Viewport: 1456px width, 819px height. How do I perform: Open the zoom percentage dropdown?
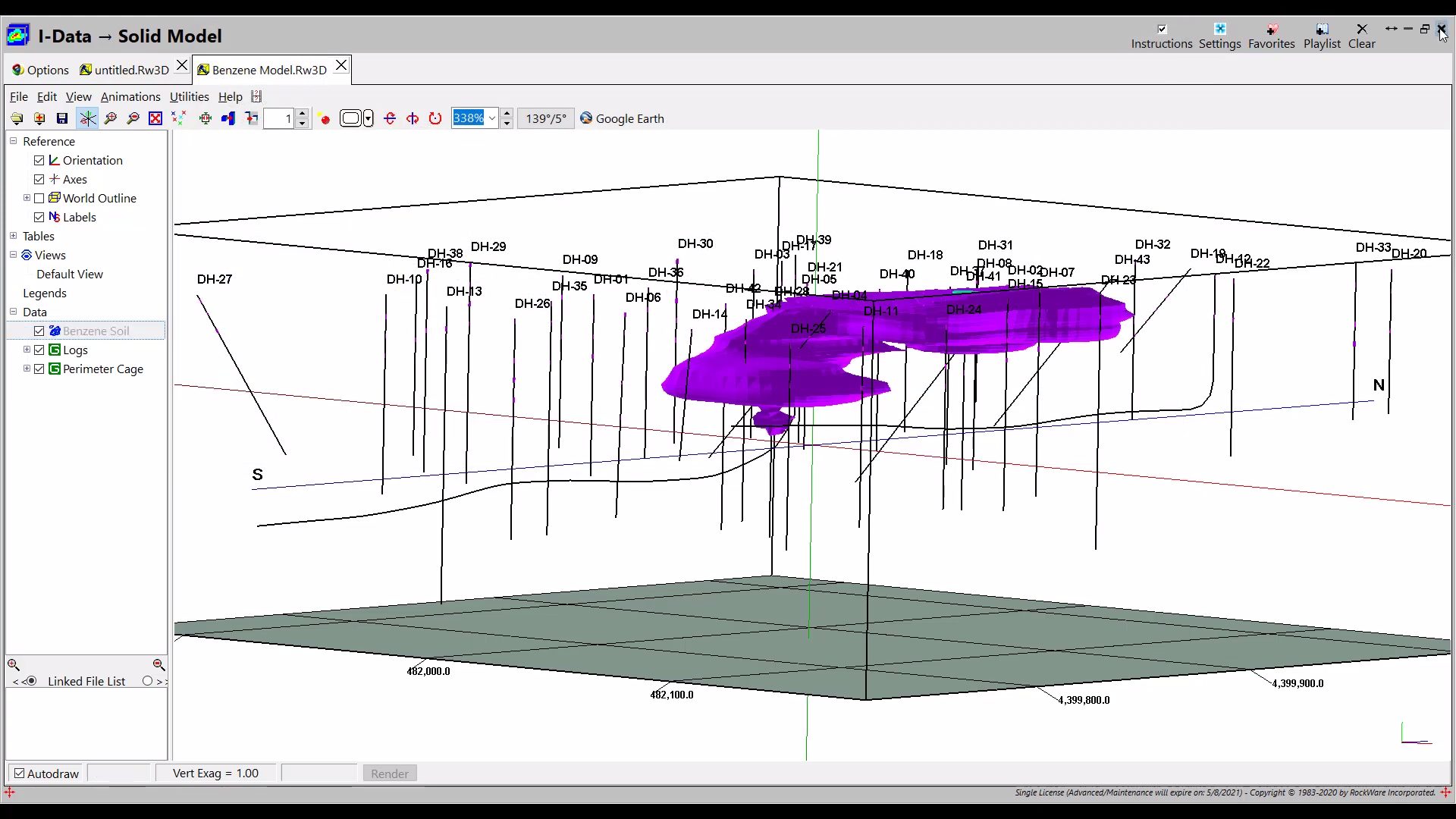click(x=492, y=118)
